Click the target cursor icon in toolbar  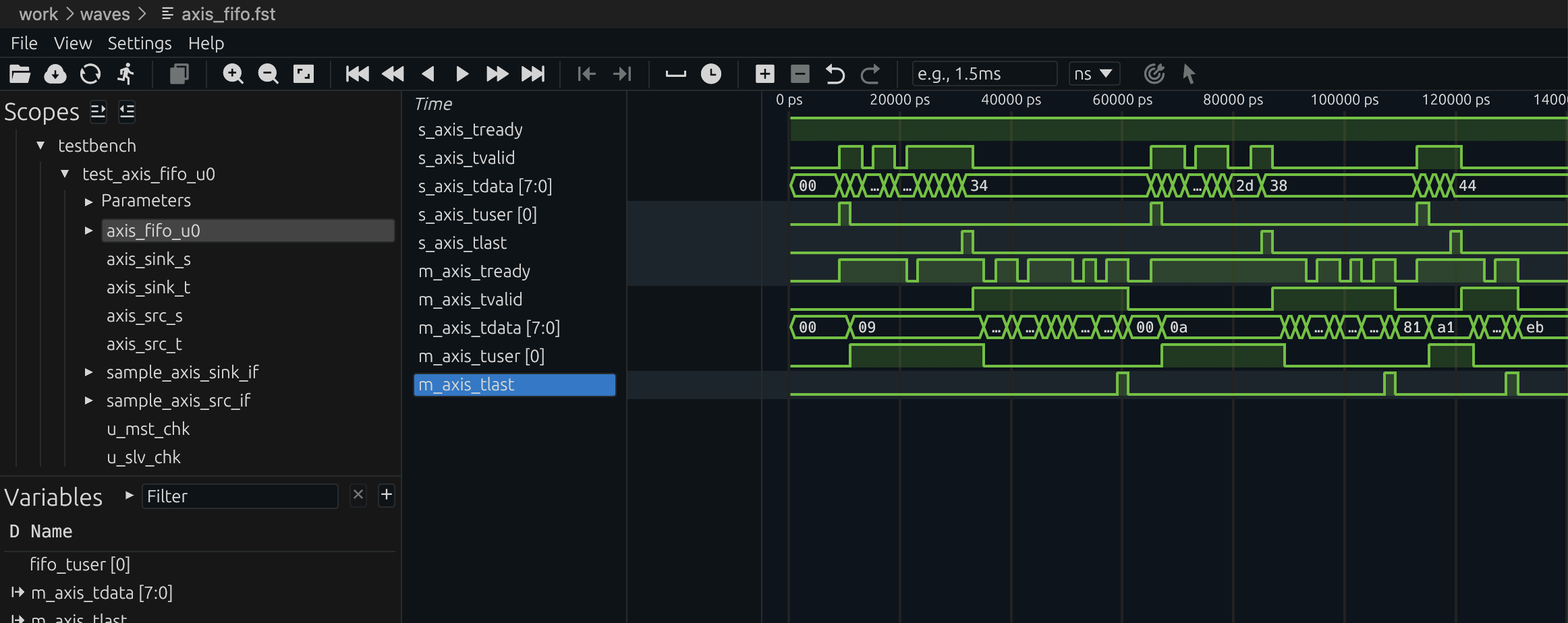coord(1154,73)
